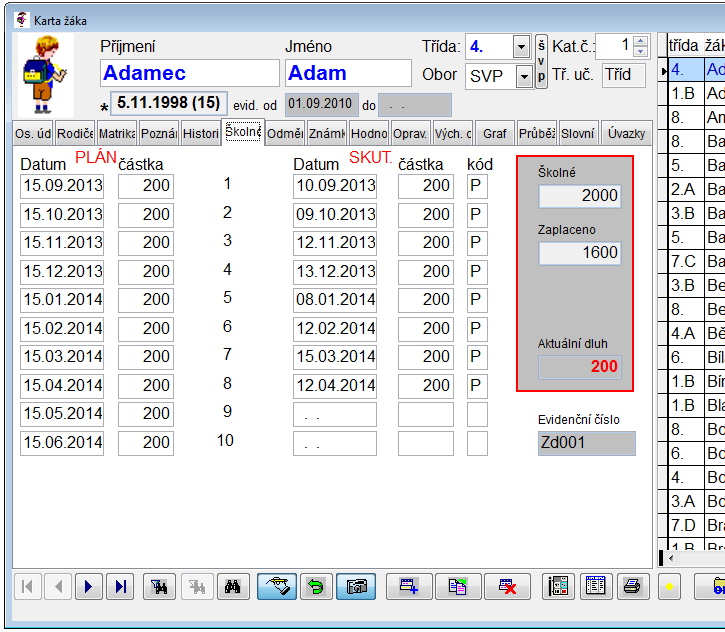Expand the Obor dropdown showing SVP
725x632 pixels.
(523, 76)
